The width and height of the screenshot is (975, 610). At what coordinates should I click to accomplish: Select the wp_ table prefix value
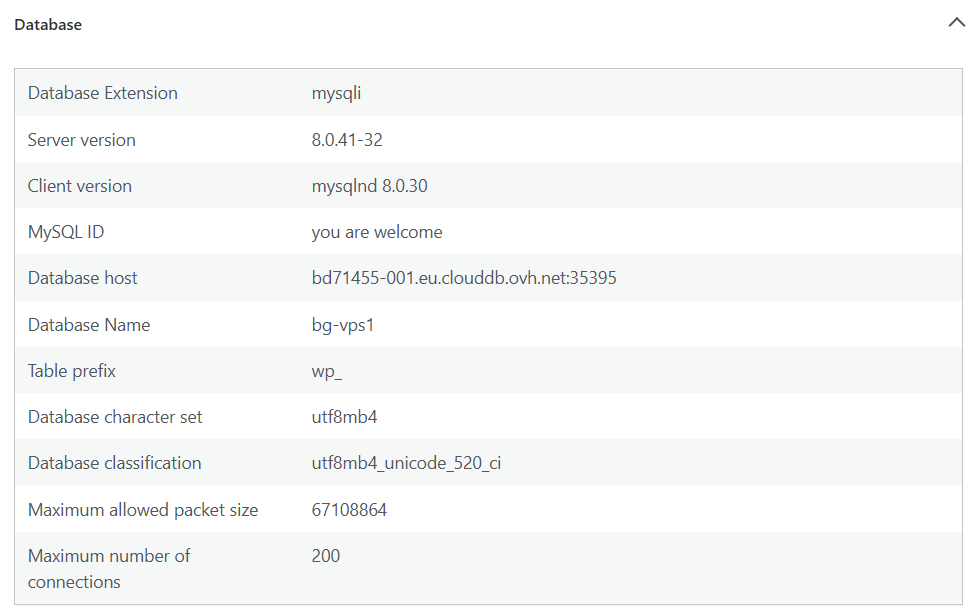tap(328, 371)
